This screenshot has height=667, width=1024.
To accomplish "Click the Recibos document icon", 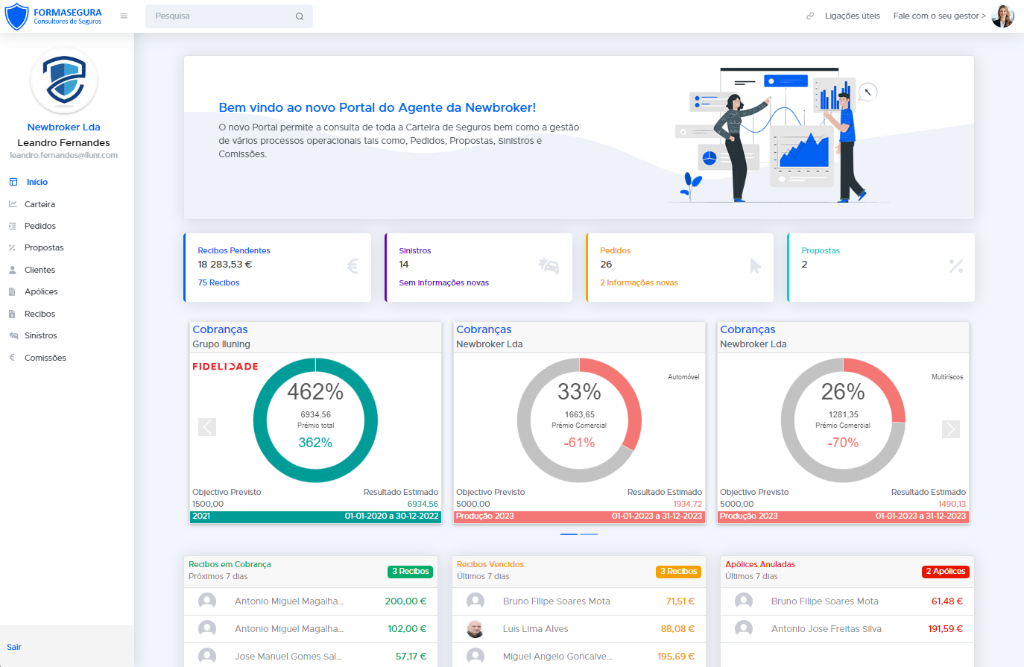I will [12, 314].
